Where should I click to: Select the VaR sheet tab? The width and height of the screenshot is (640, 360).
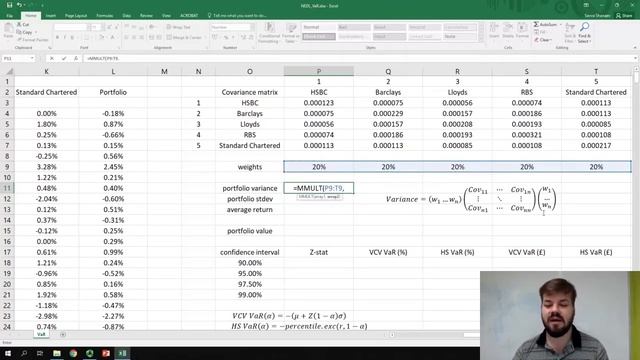(41, 334)
